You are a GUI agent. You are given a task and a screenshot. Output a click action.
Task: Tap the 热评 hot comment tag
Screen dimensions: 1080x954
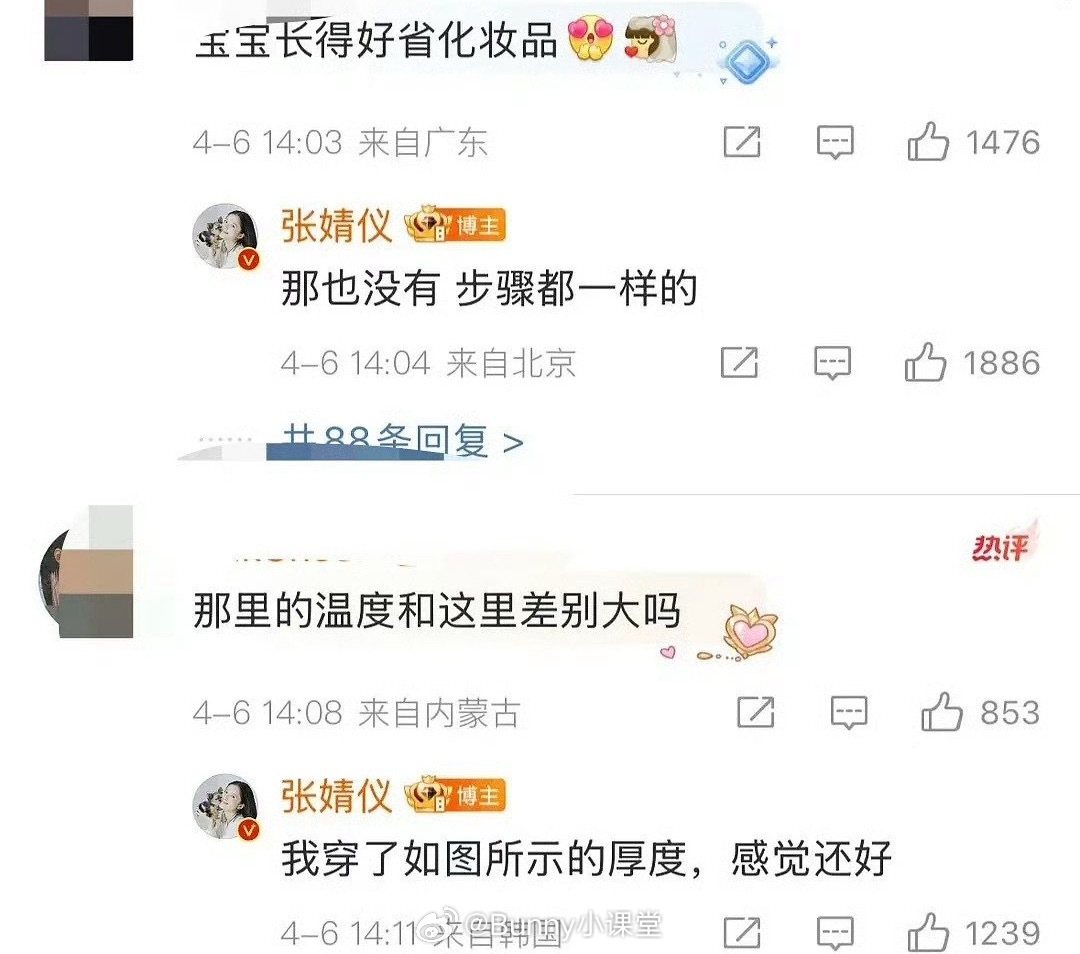pyautogui.click(x=1002, y=546)
